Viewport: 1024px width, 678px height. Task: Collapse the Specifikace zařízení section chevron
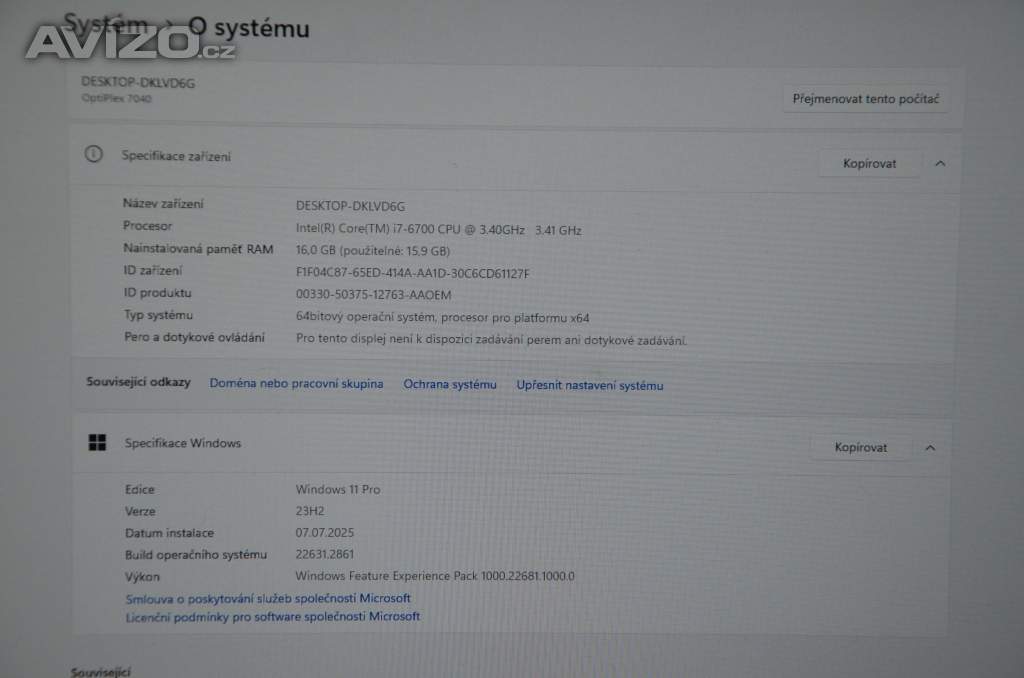pyautogui.click(x=940, y=163)
